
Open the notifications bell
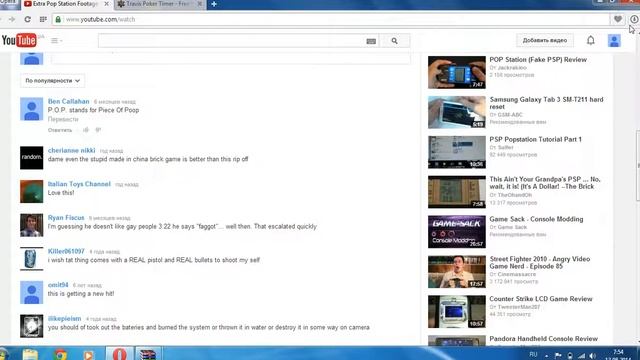coord(591,40)
